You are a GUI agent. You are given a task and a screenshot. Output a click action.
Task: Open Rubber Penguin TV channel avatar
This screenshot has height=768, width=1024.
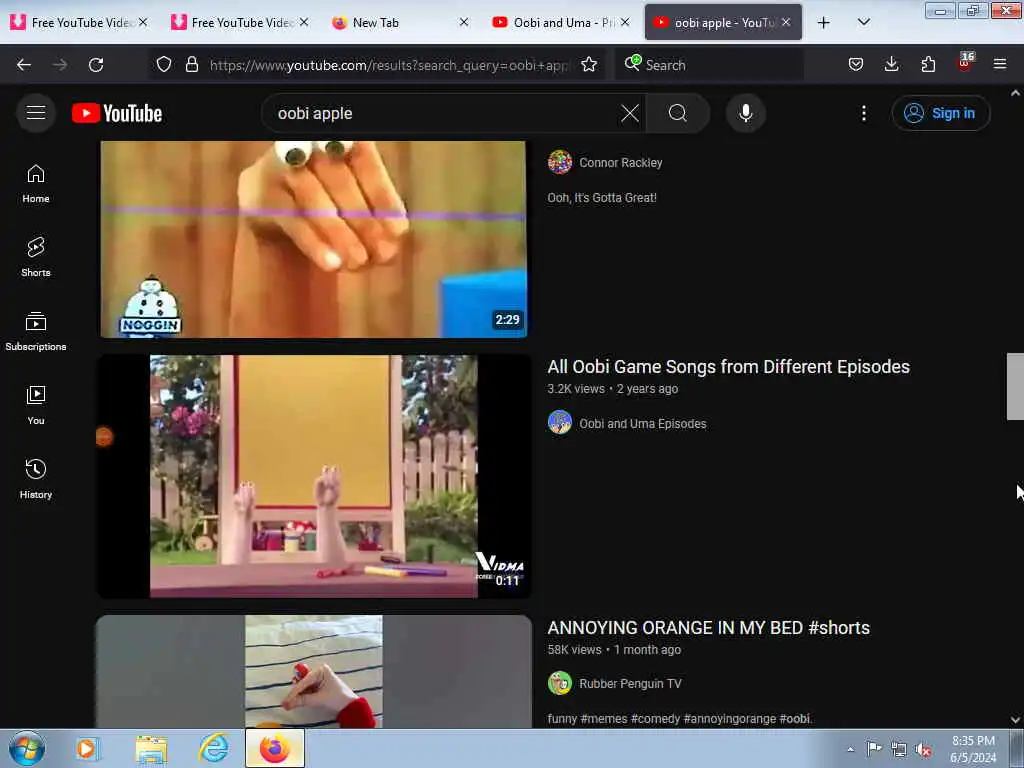tap(560, 683)
